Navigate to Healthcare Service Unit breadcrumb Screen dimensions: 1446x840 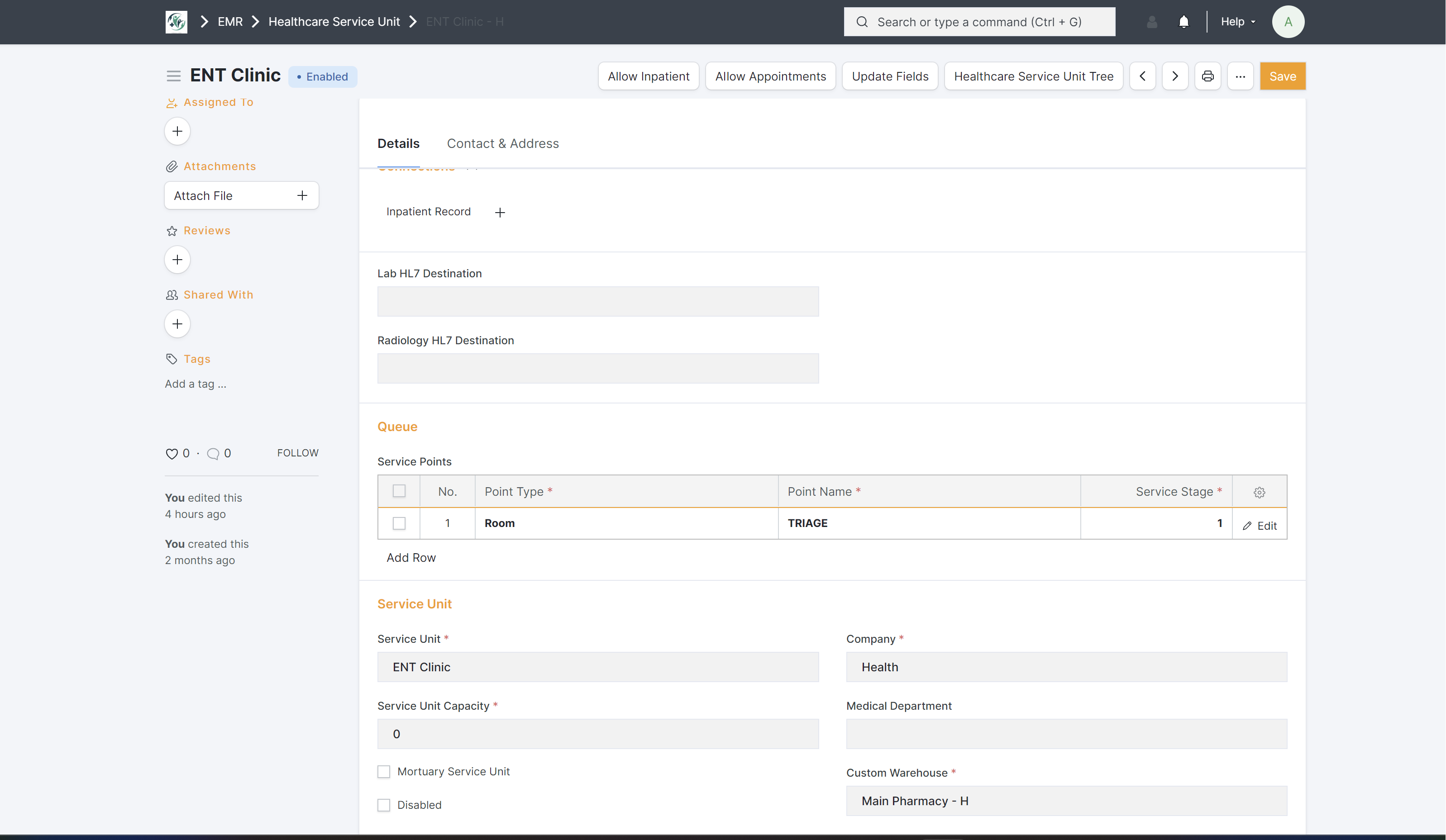coord(334,22)
